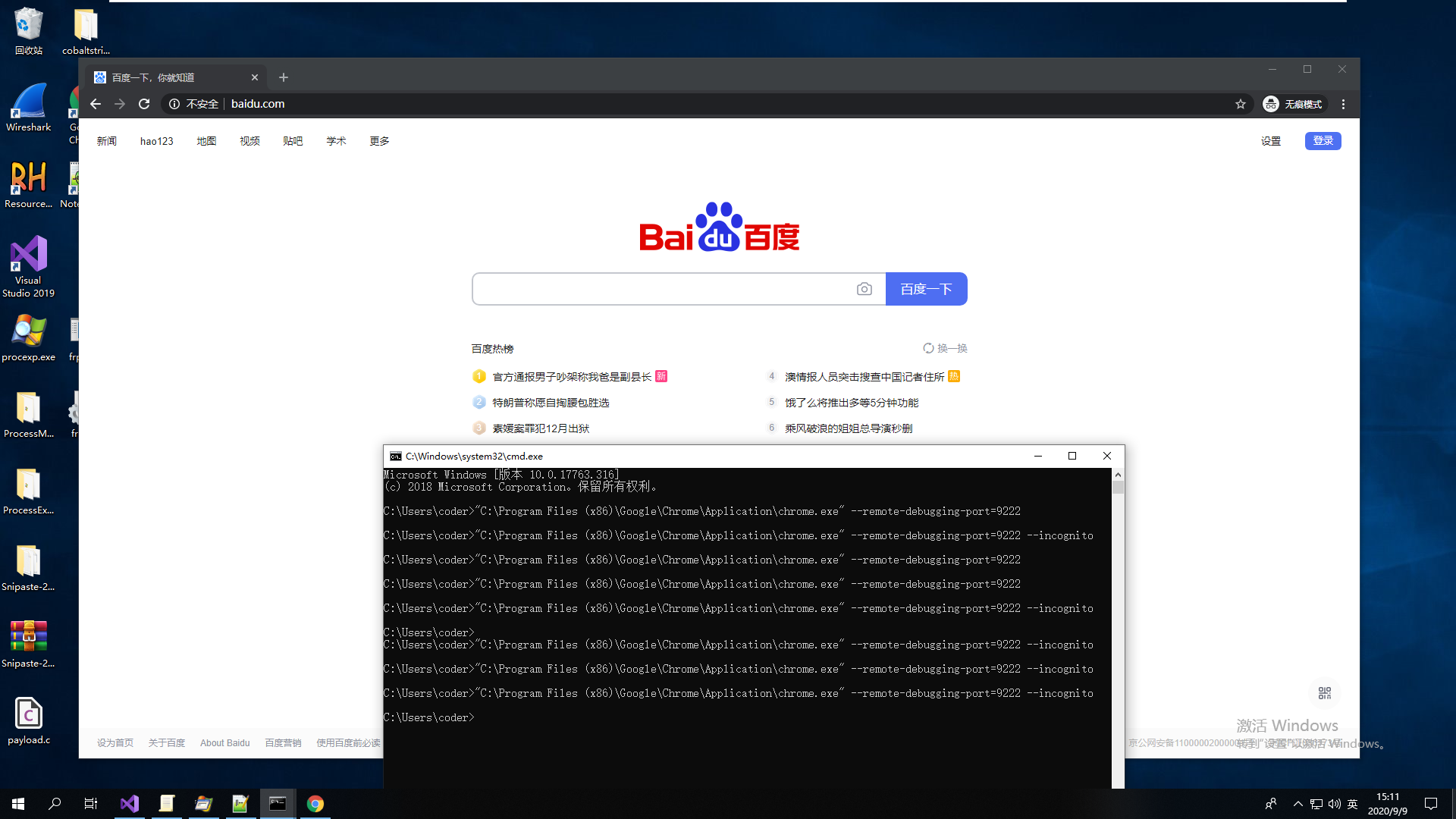Click the 关于百度 footer link
1456x819 pixels.
tap(167, 743)
